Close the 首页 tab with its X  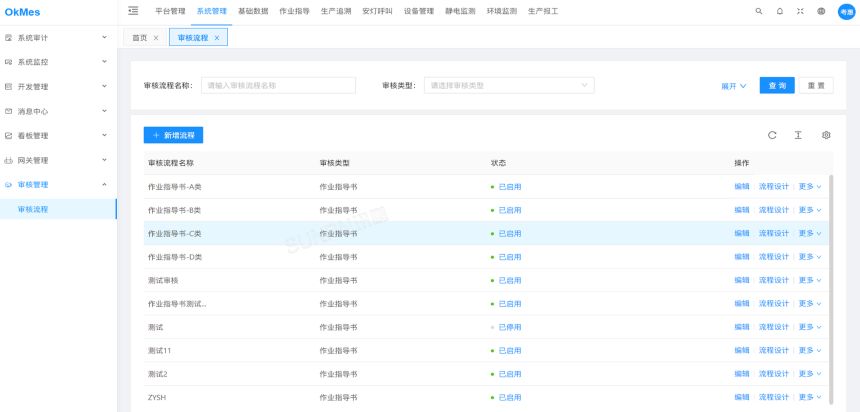point(156,38)
